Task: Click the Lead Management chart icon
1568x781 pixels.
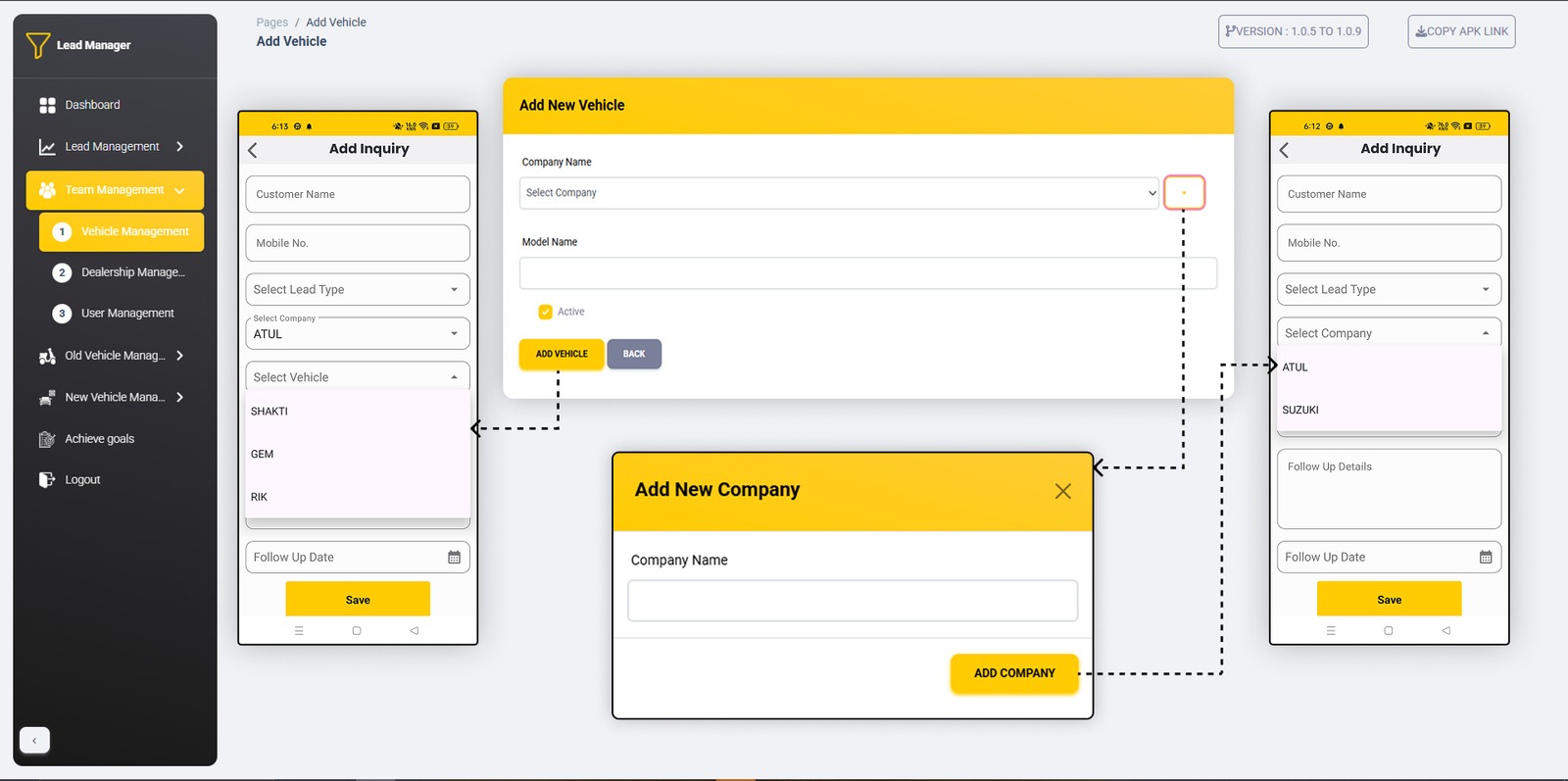Action: pyautogui.click(x=47, y=147)
